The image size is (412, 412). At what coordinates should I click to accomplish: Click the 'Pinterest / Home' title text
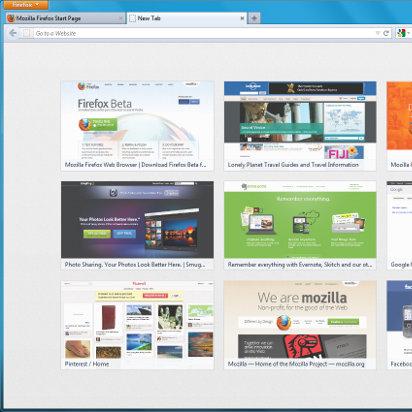click(x=87, y=364)
